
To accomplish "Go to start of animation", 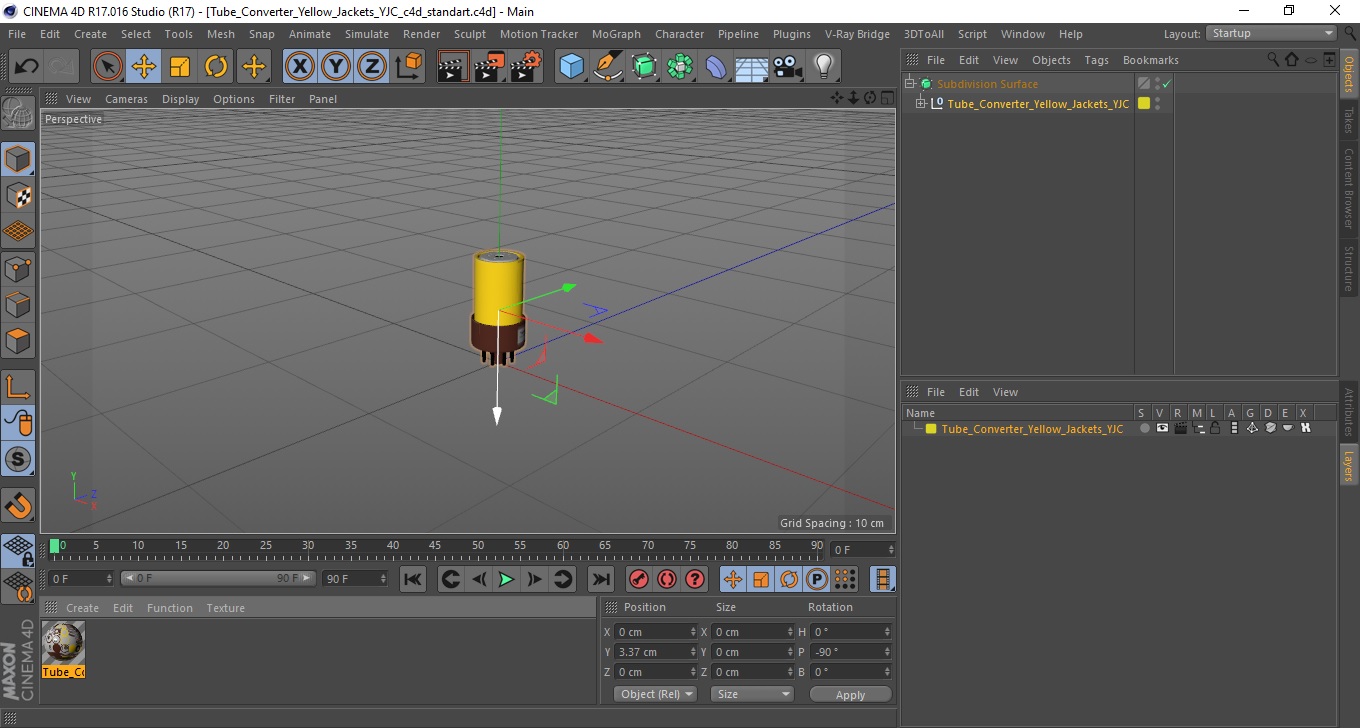I will click(412, 579).
